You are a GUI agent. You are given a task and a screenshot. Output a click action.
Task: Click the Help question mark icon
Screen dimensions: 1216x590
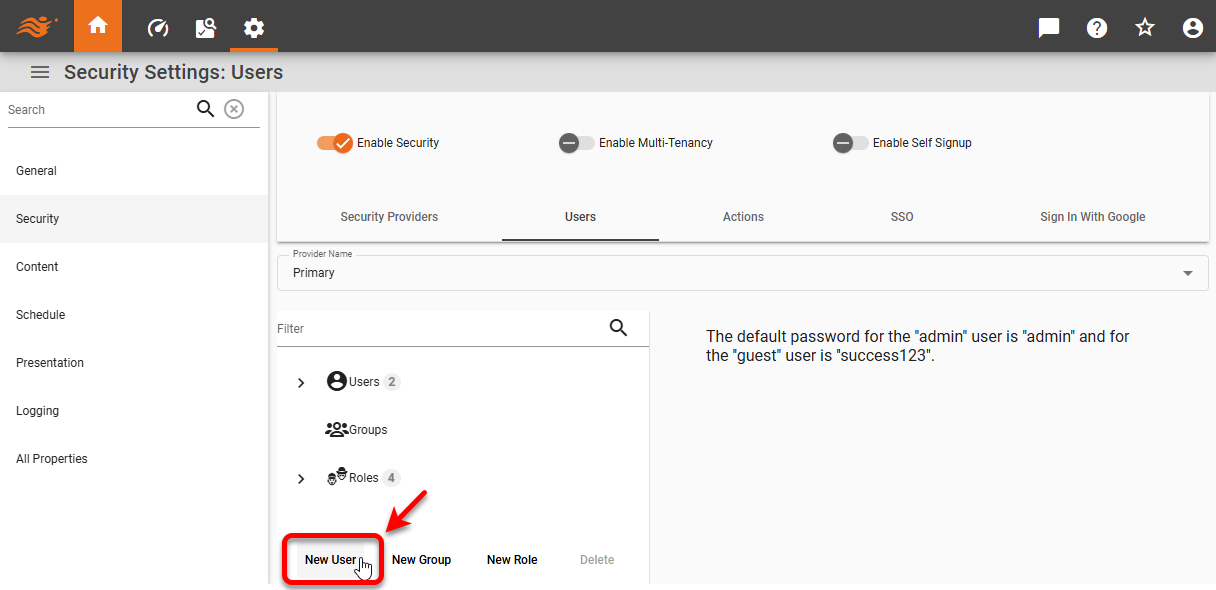[x=1096, y=28]
